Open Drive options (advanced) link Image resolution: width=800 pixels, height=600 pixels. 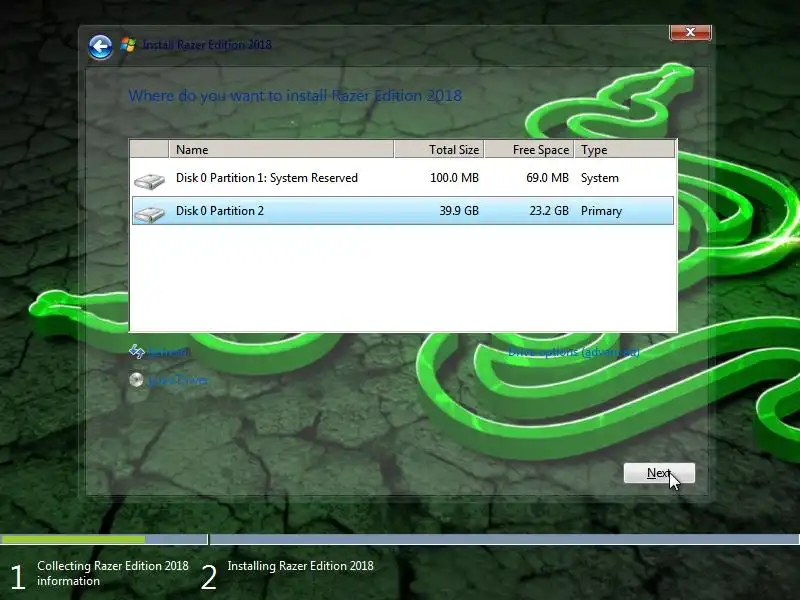coord(573,352)
